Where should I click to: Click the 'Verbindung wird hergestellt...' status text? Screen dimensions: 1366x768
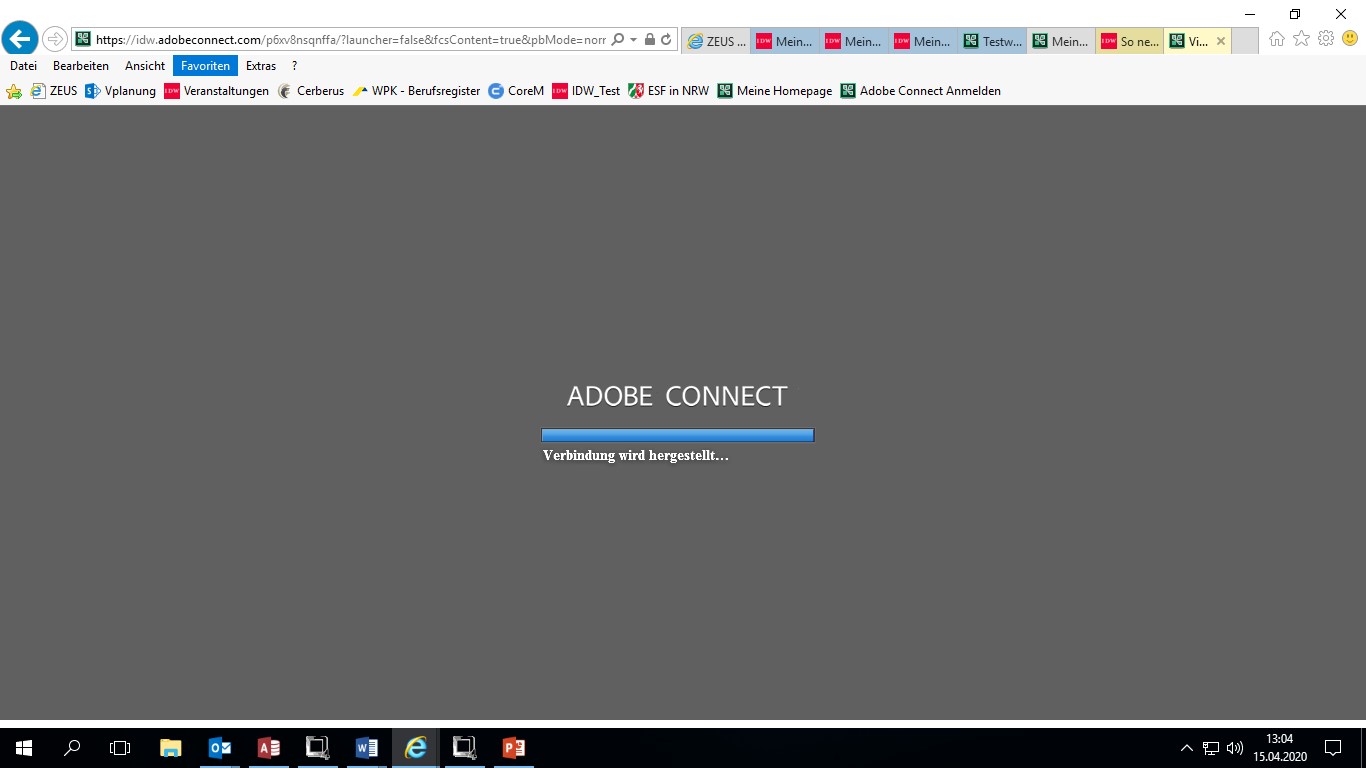(636, 456)
